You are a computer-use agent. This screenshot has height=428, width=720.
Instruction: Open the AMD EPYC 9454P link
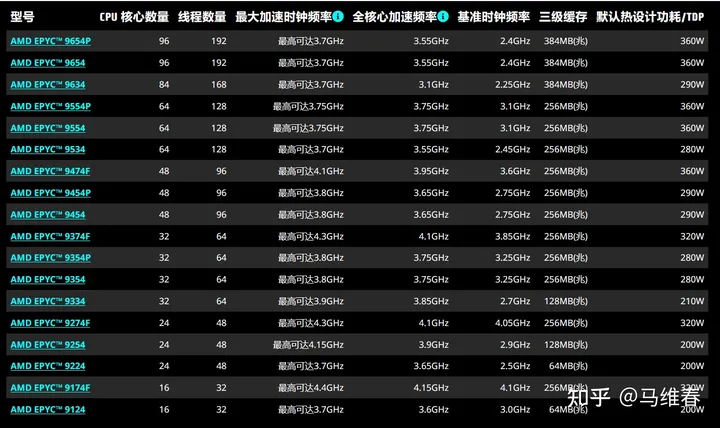pyautogui.click(x=51, y=193)
